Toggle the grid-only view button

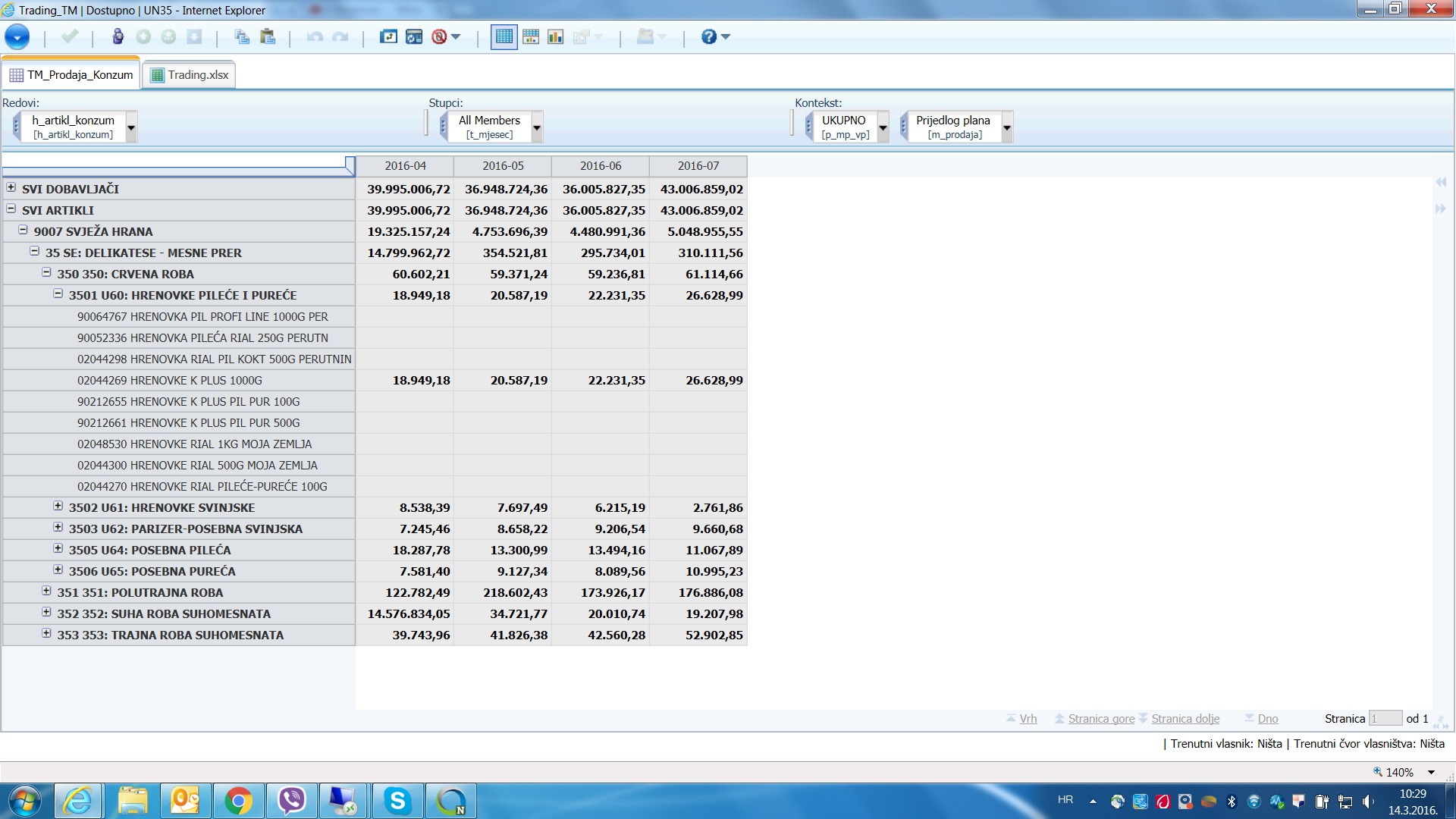coord(504,36)
